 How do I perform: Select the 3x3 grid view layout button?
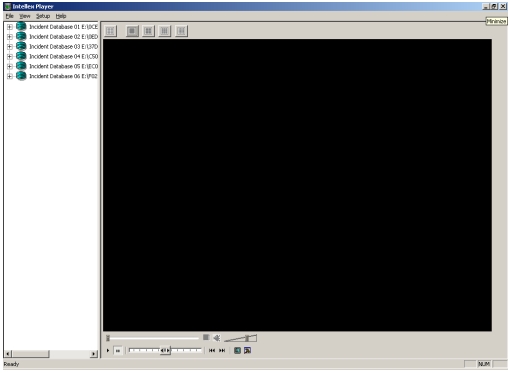[165, 31]
